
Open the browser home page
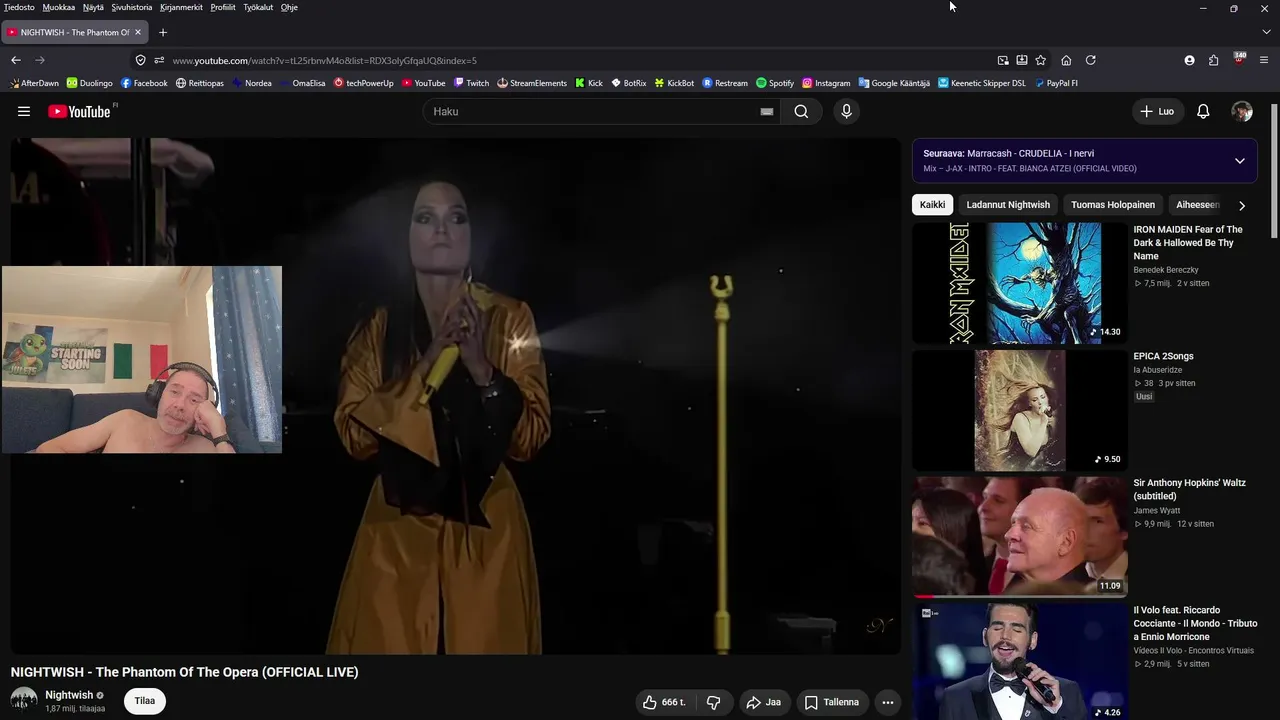pyautogui.click(x=1066, y=60)
